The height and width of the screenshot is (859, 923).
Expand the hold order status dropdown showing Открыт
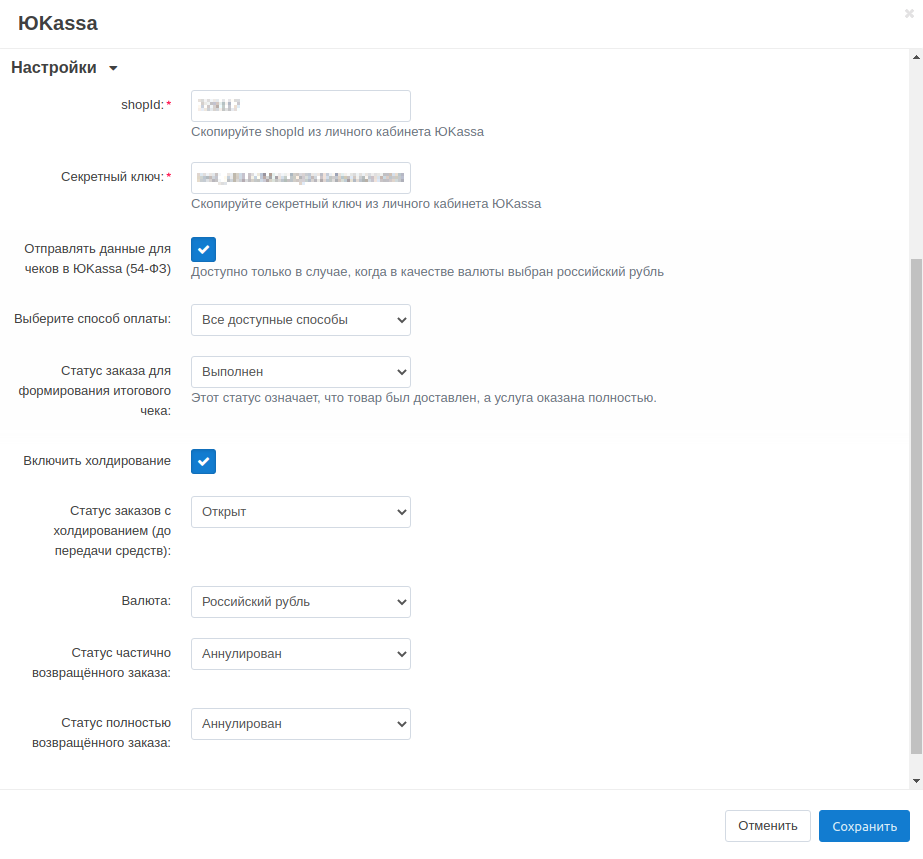[x=301, y=512]
